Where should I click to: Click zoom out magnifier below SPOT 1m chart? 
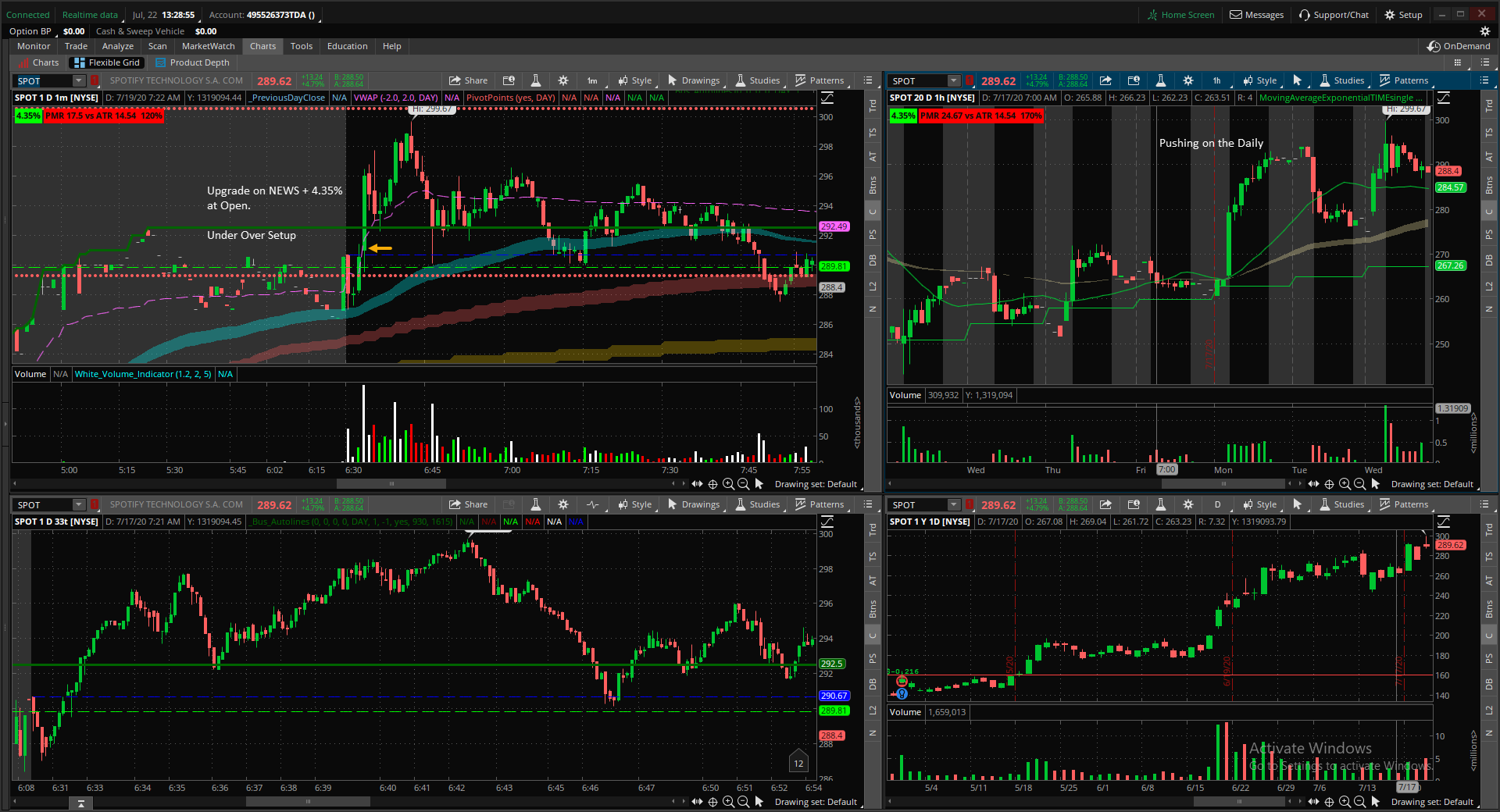pos(744,484)
